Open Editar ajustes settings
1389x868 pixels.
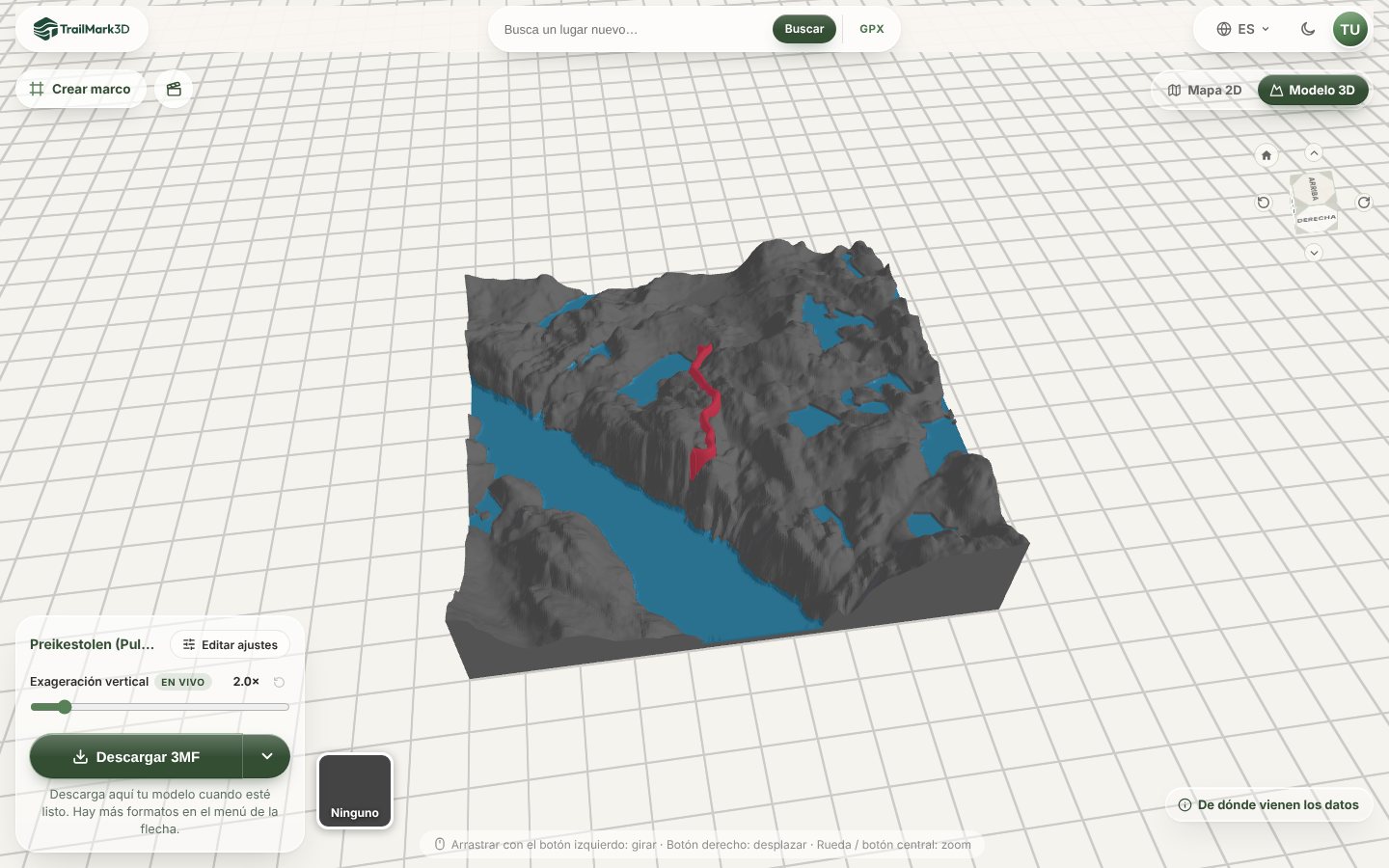pos(231,644)
